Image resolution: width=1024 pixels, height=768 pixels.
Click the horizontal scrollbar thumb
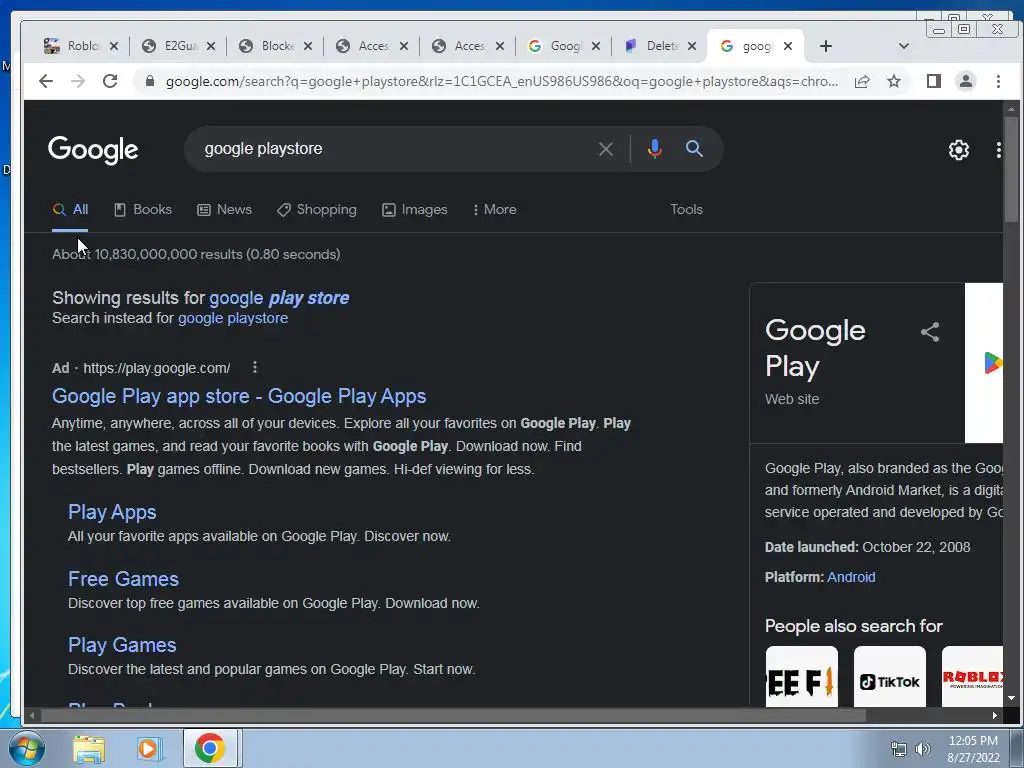pos(453,715)
